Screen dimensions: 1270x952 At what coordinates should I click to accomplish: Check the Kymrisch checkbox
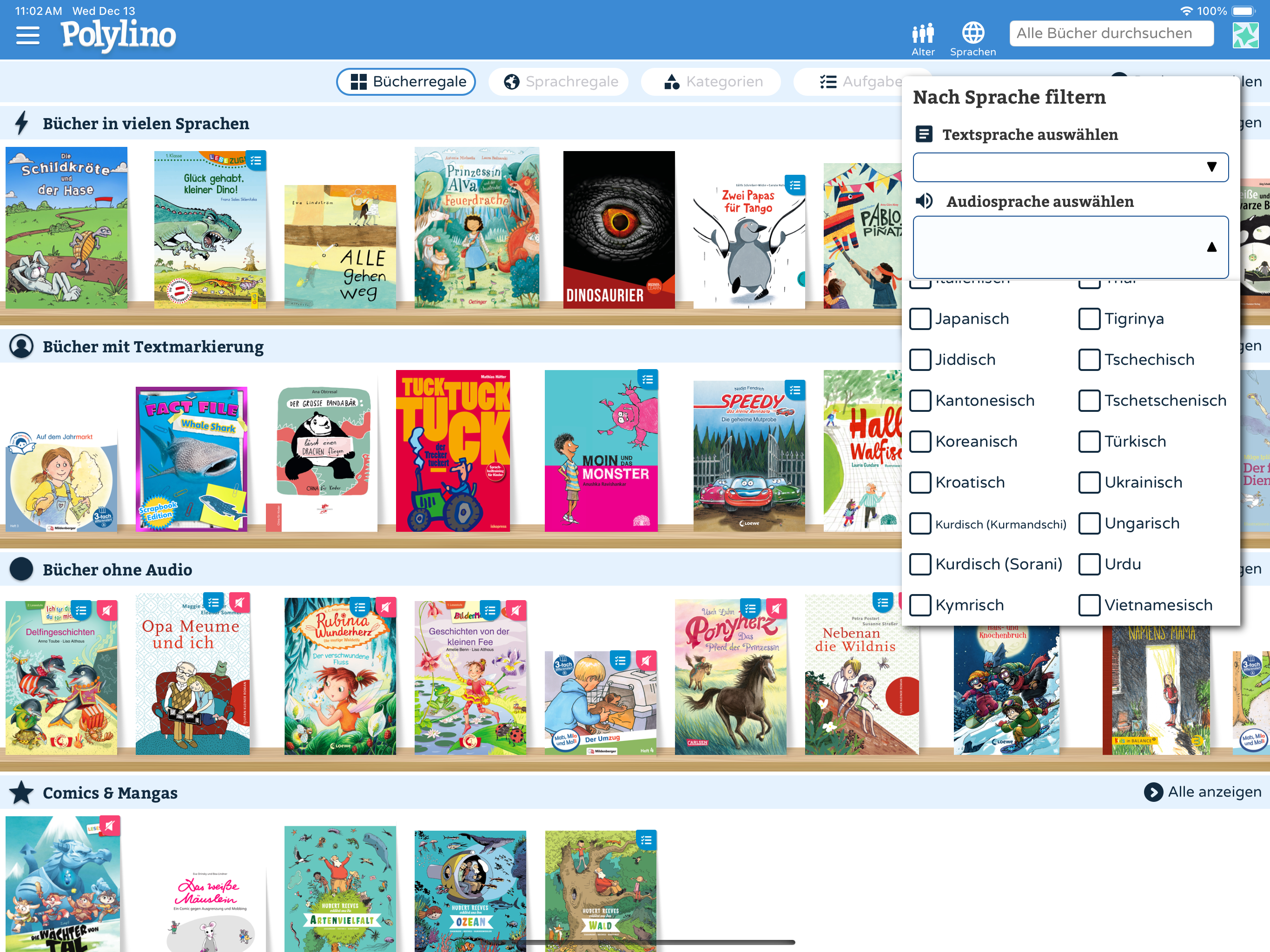(920, 605)
